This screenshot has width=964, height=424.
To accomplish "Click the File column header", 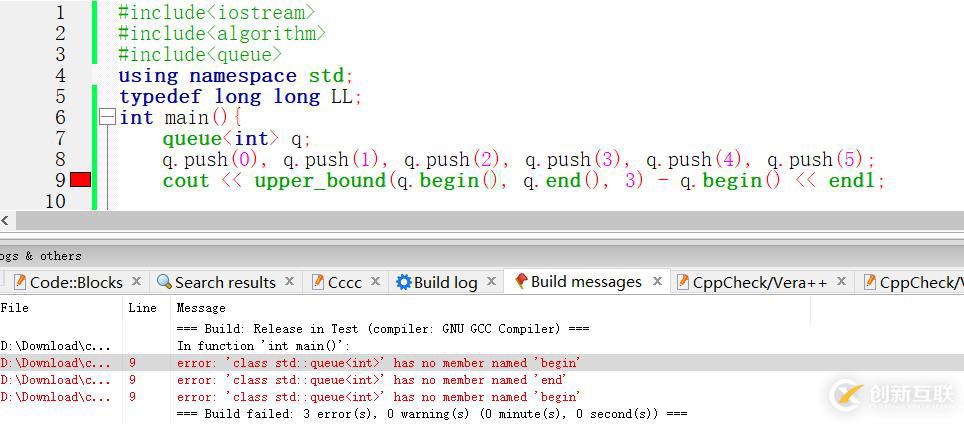I will point(14,307).
